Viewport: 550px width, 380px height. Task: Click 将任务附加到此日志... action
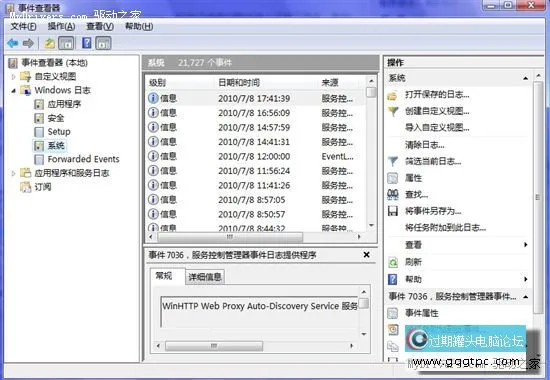445,228
